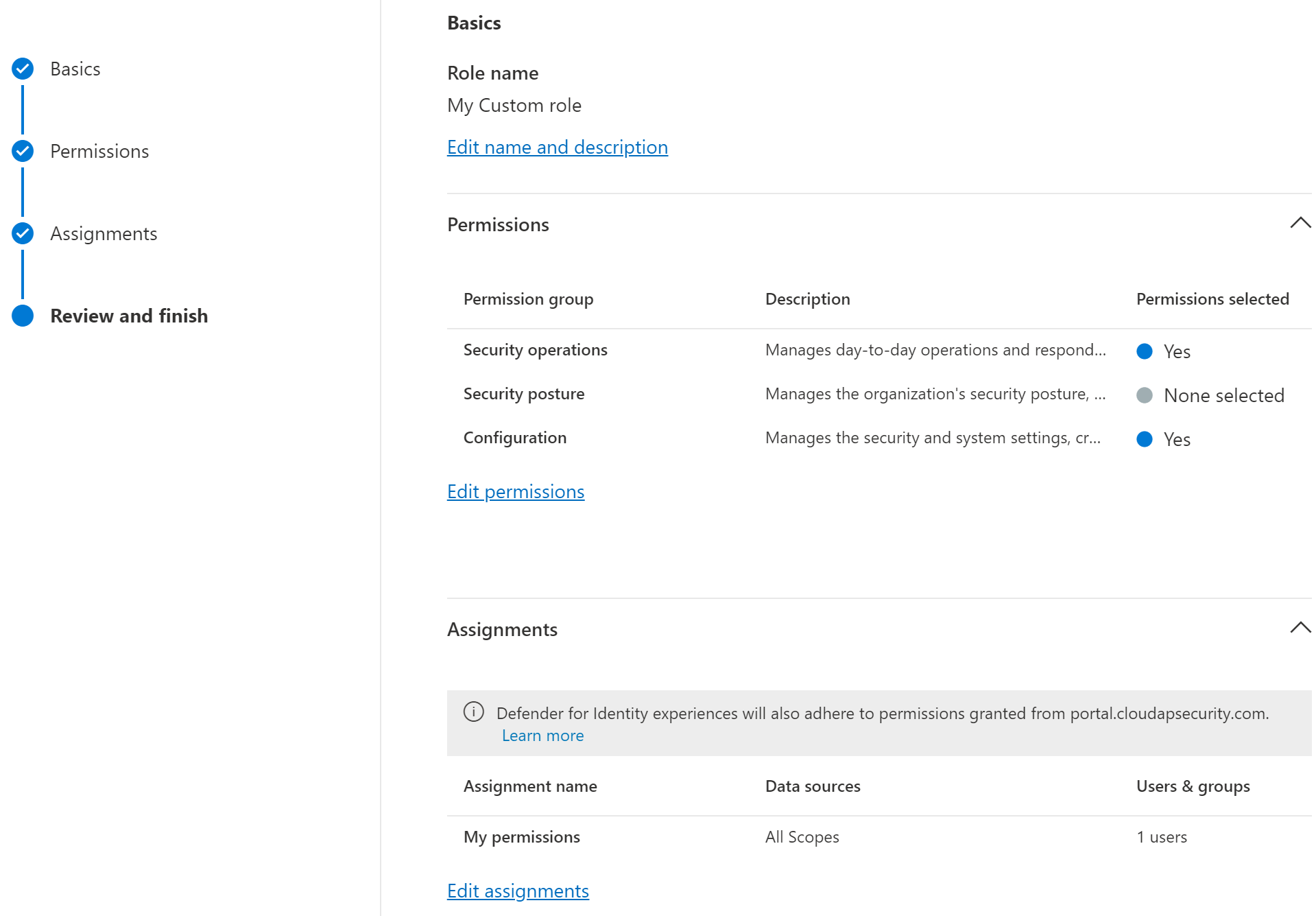This screenshot has width=1316, height=916.
Task: Select the Security operations permission row
Action: [x=535, y=350]
